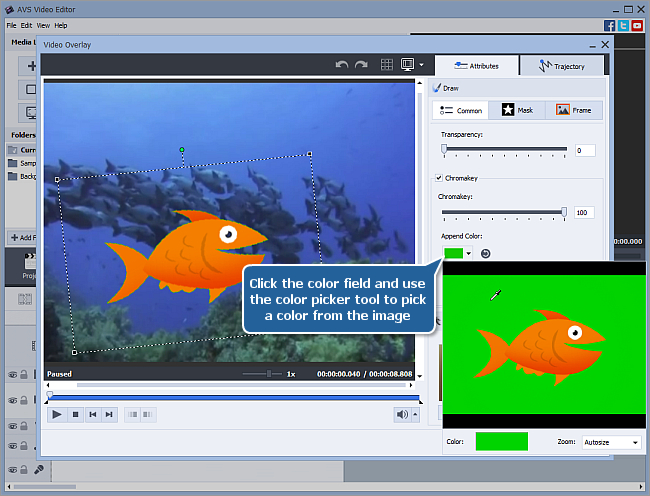Click the green rotation handle of overlay
The width and height of the screenshot is (650, 496).
(182, 150)
